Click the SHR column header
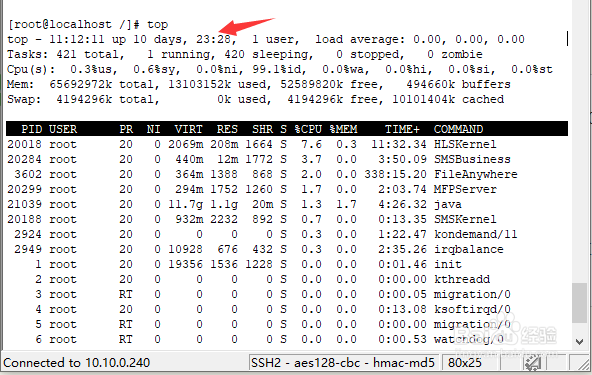The image size is (592, 375). (262, 129)
